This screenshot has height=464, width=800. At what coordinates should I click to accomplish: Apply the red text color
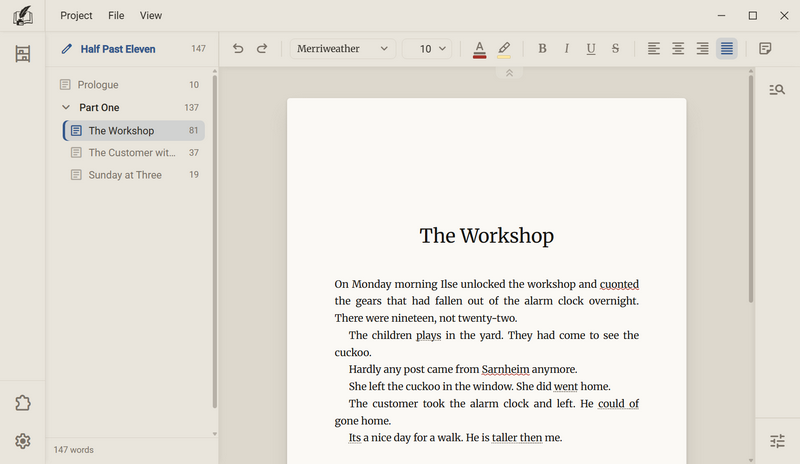479,50
